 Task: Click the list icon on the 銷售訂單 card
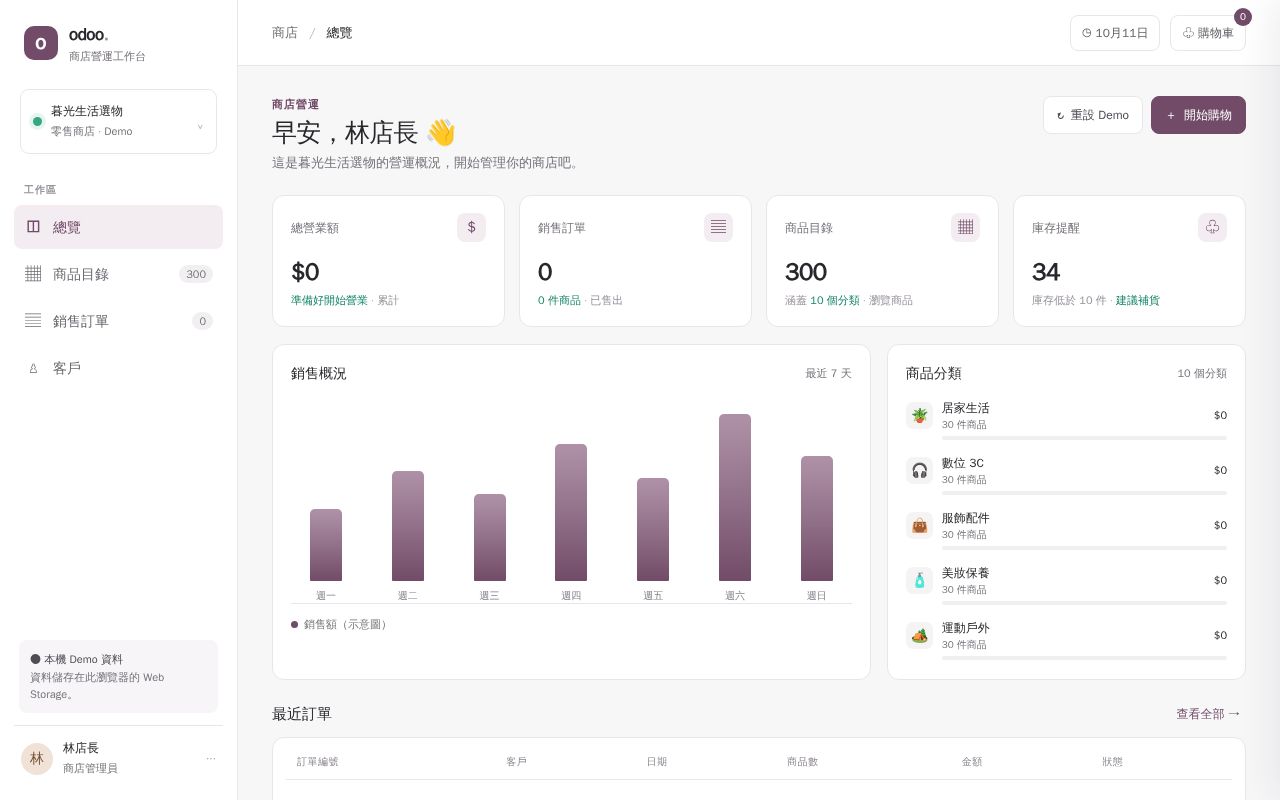(x=718, y=227)
